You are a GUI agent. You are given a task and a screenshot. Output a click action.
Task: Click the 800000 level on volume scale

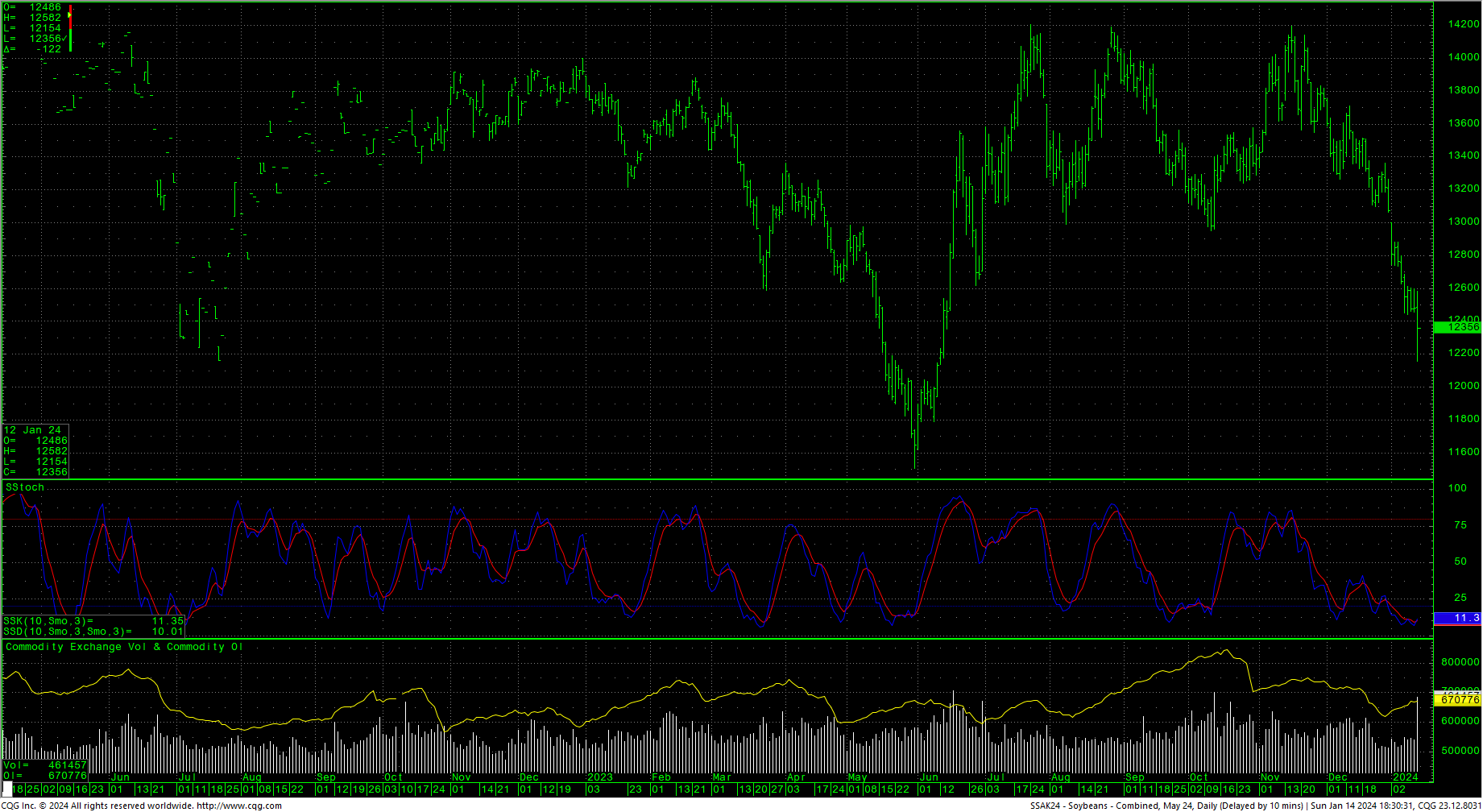1460,662
